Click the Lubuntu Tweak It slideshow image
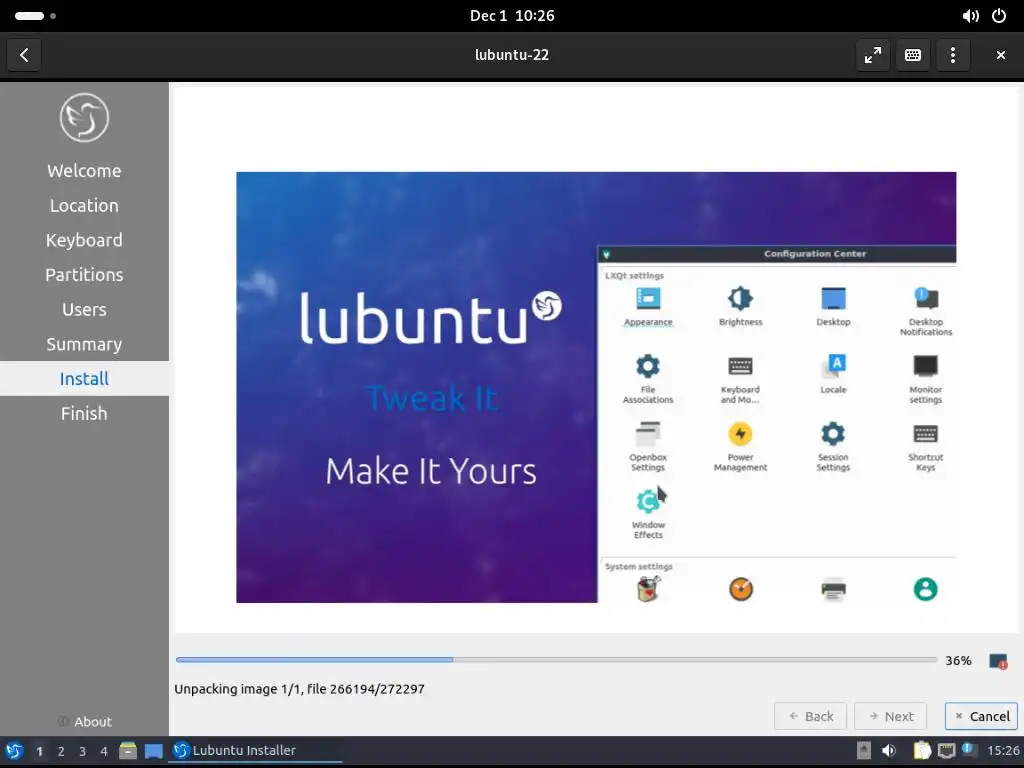 (x=596, y=387)
